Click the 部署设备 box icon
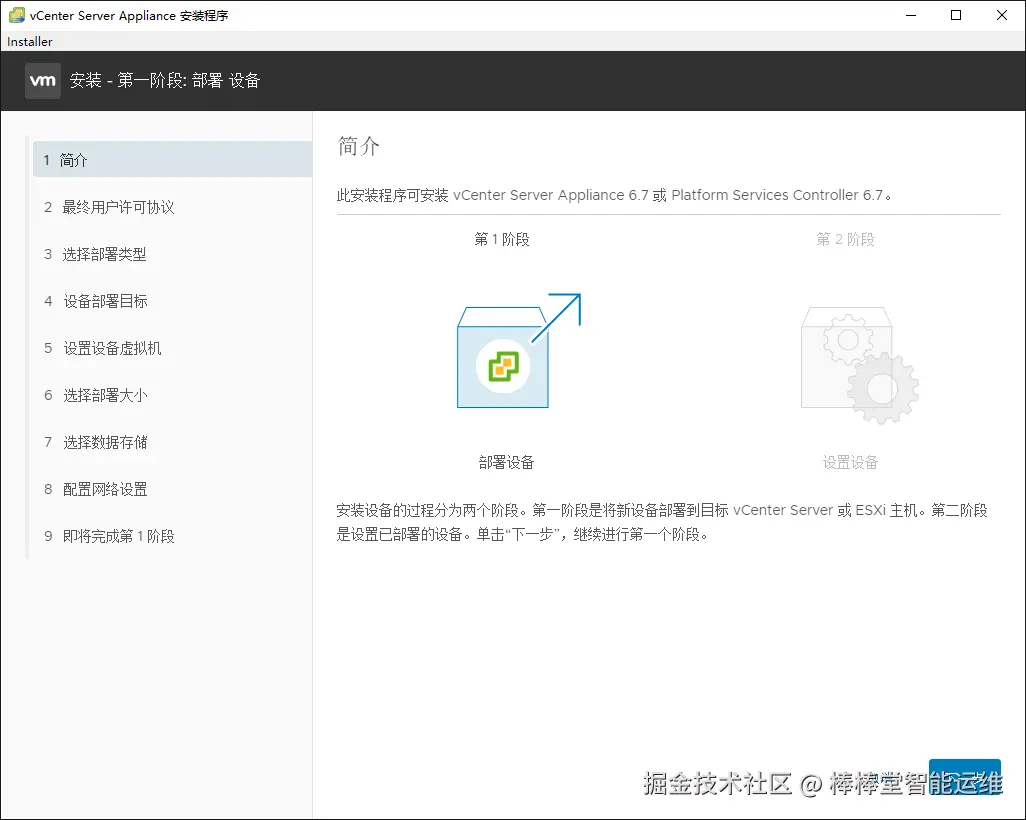1026x820 pixels. click(x=518, y=351)
